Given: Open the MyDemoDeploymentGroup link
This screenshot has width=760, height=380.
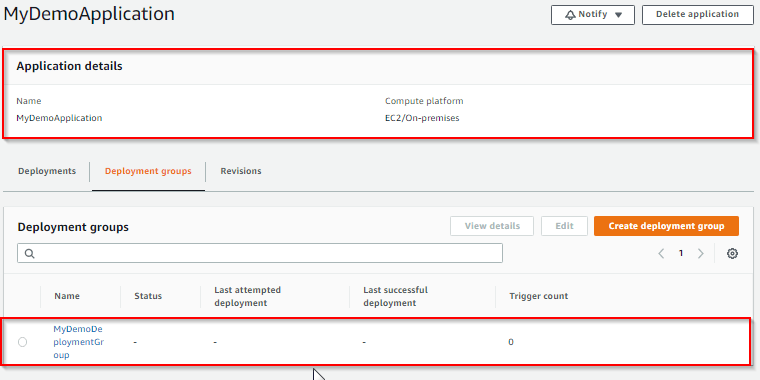Looking at the screenshot, I should pos(79,342).
